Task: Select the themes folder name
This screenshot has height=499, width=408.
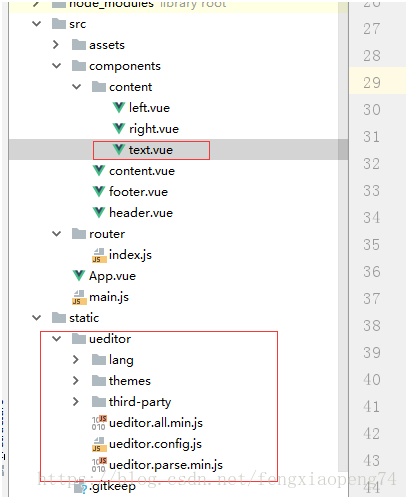Action: click(130, 381)
